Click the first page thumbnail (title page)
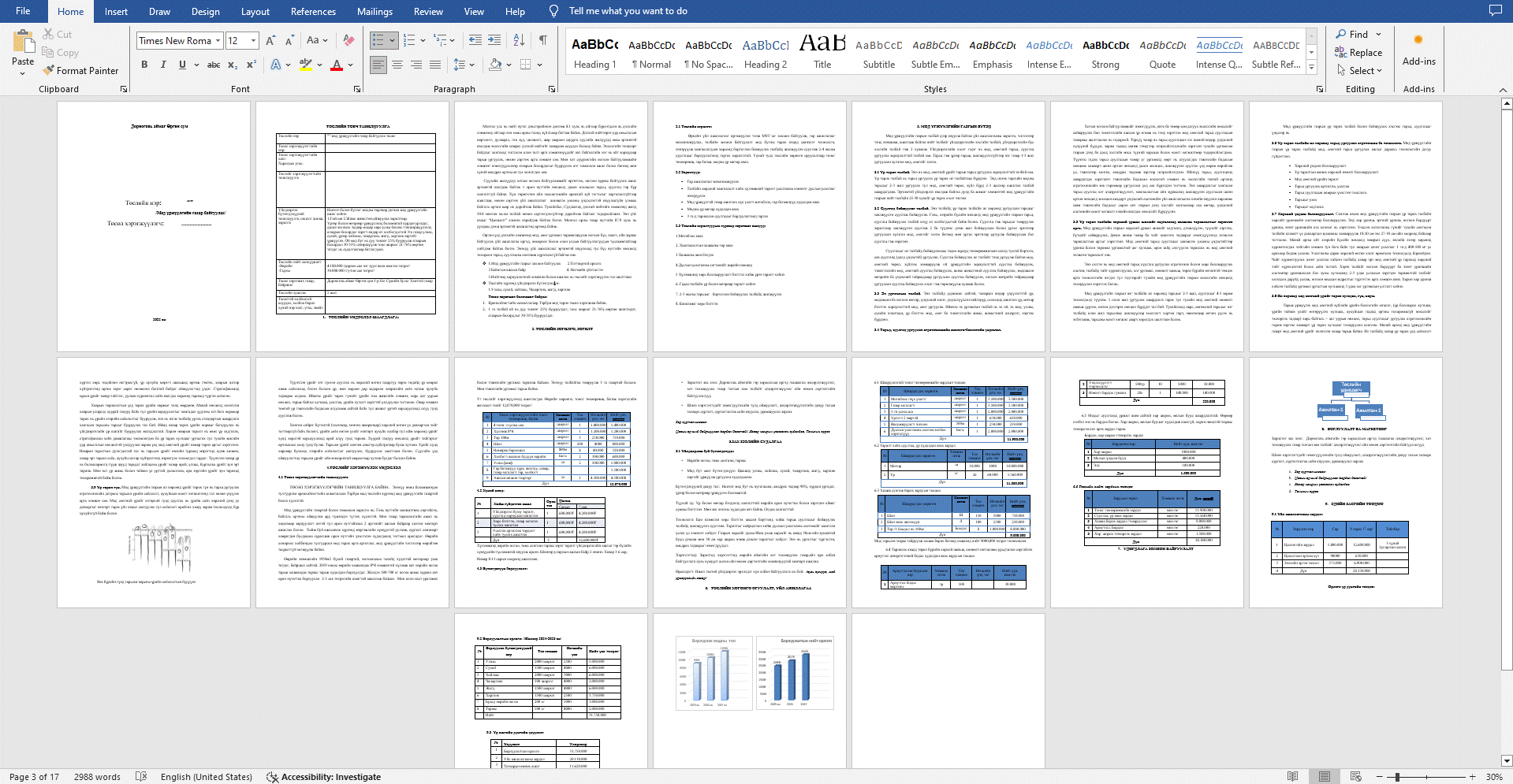Viewport: 1513px width, 784px height. 154,226
